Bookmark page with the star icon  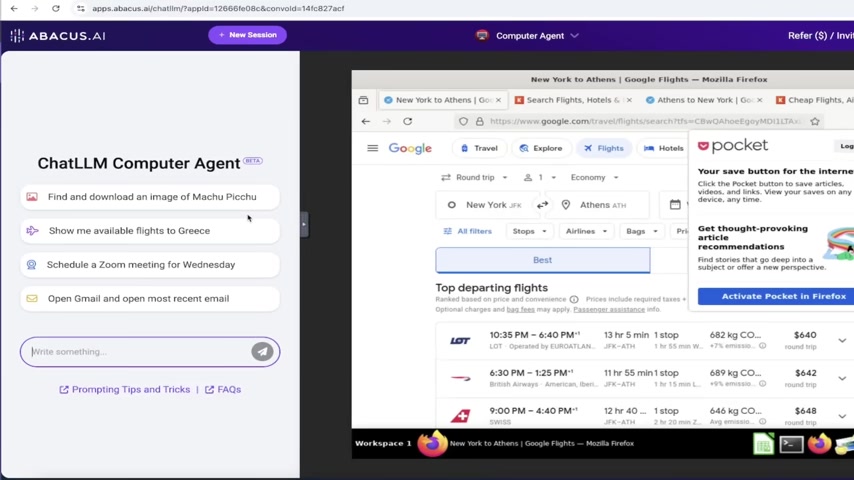[815, 121]
